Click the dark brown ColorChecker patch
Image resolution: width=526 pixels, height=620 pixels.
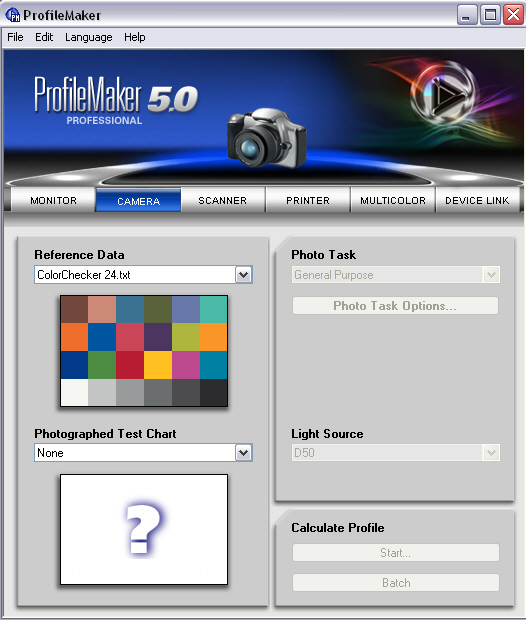click(x=74, y=310)
